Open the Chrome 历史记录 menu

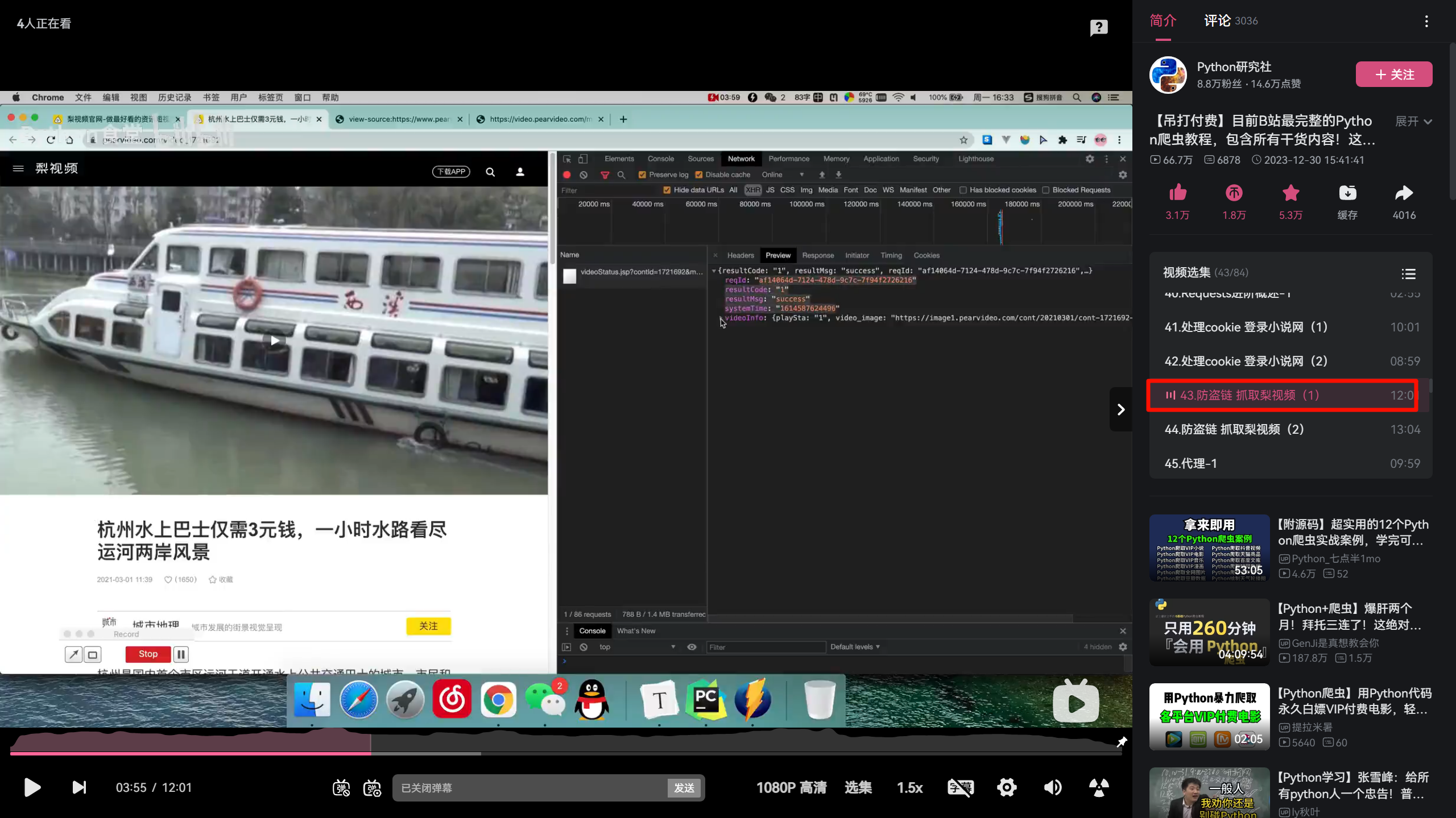(175, 98)
